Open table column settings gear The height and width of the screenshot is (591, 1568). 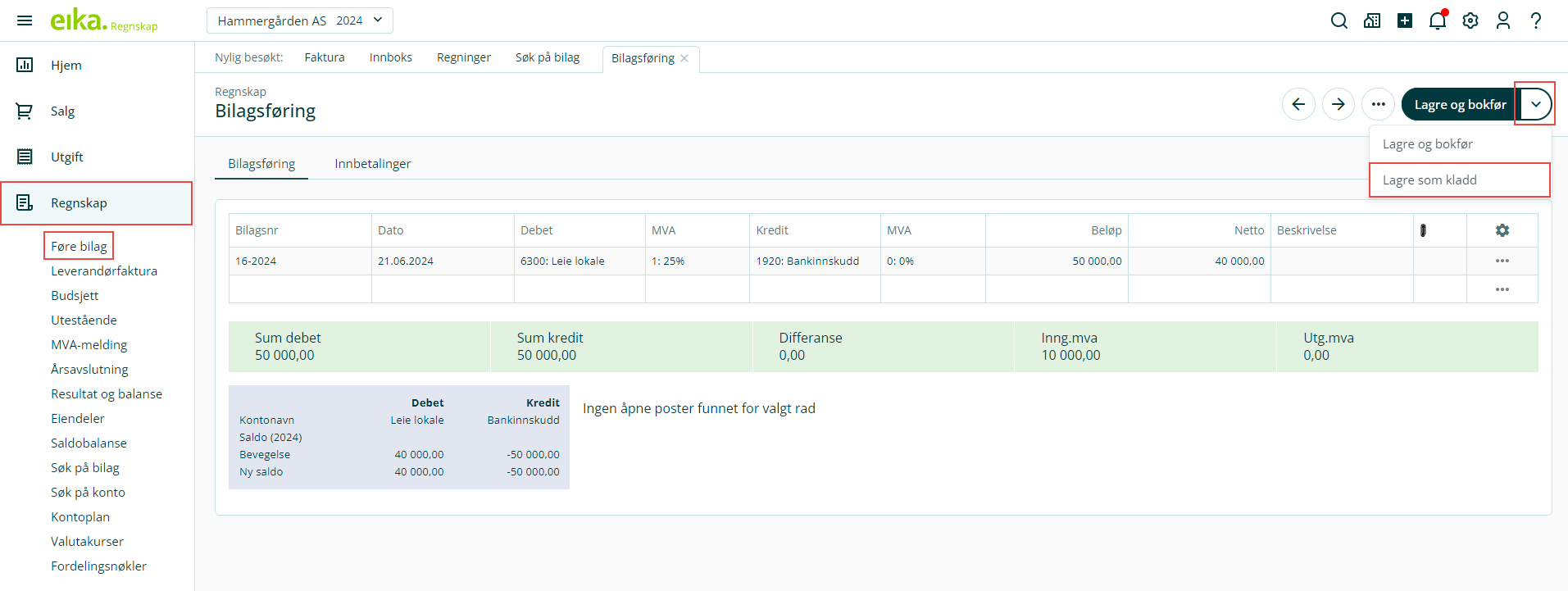tap(1502, 230)
